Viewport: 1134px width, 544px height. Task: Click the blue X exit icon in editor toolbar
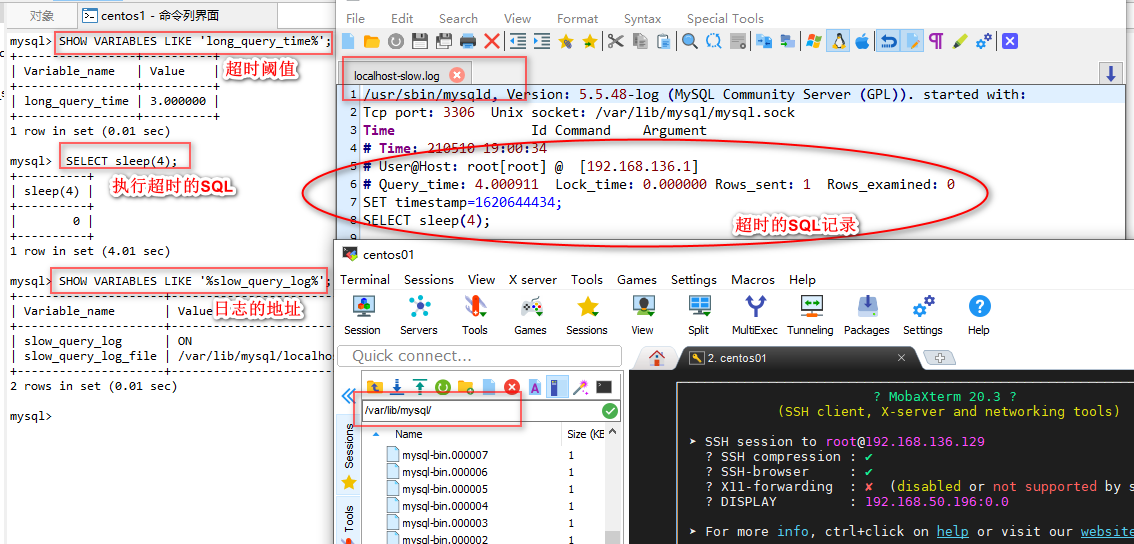pyautogui.click(x=1010, y=41)
